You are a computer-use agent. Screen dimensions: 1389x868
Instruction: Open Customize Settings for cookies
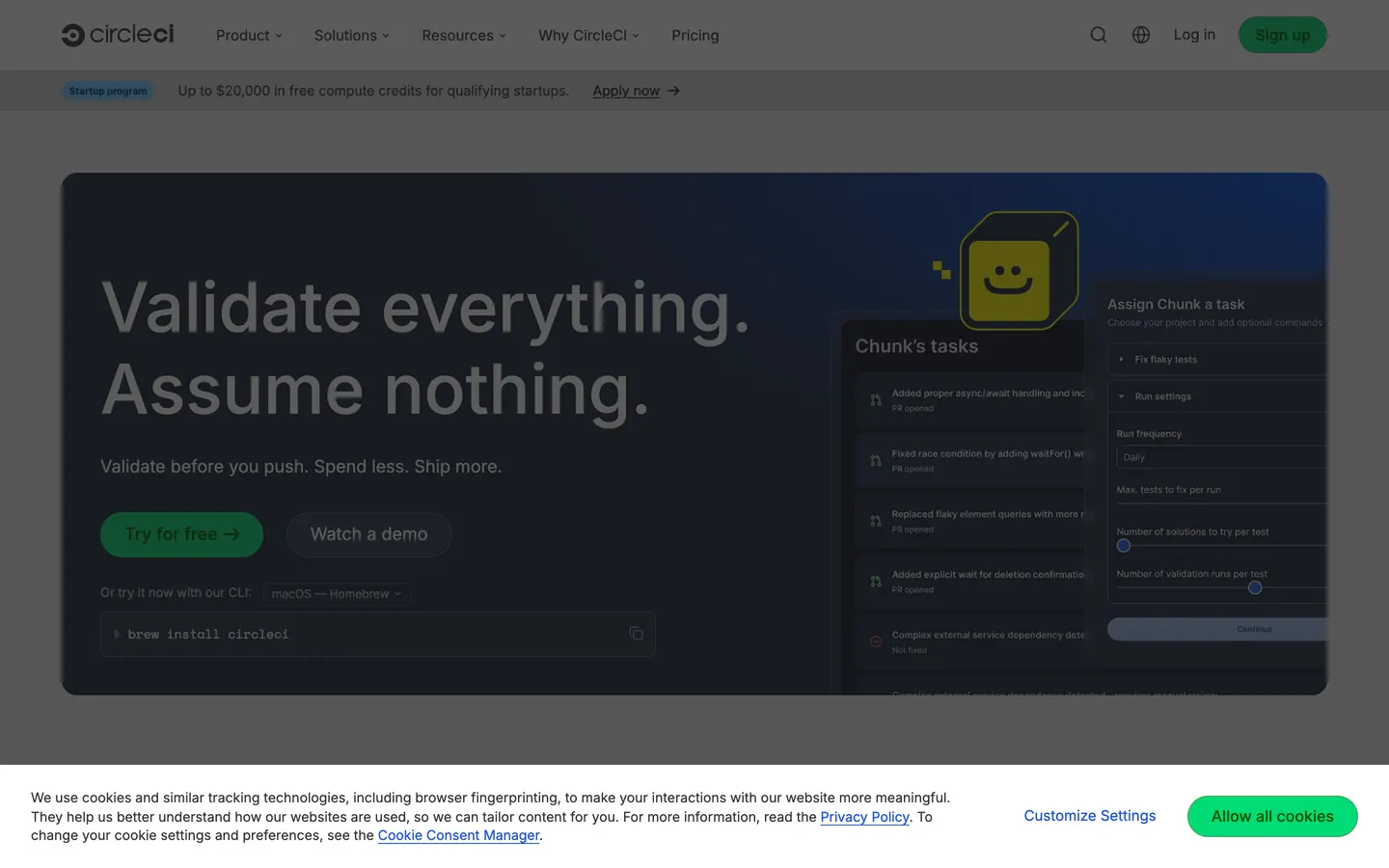click(1090, 816)
